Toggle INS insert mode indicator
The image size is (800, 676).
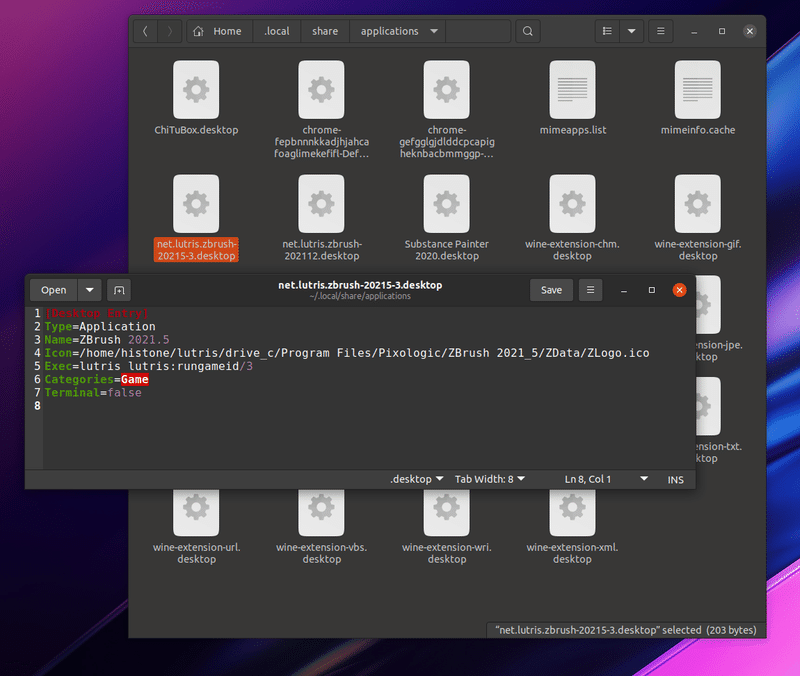click(676, 480)
